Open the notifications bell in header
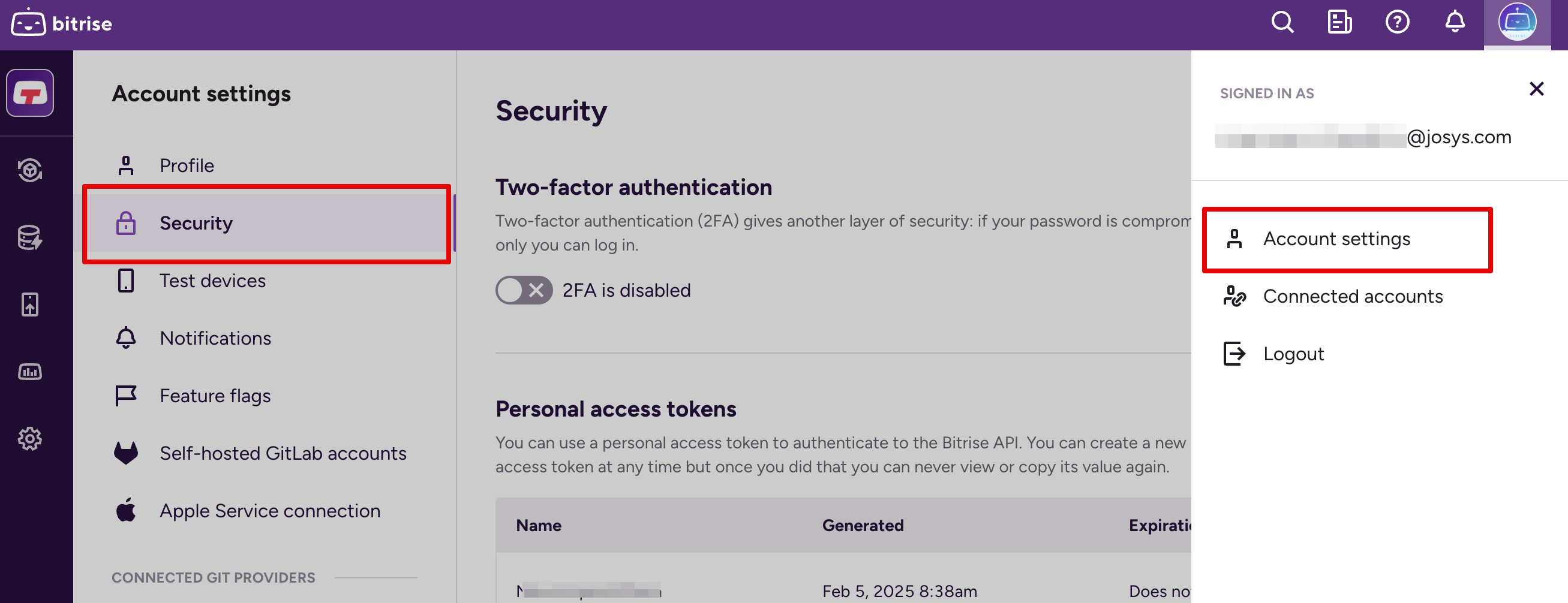1568x603 pixels. click(1455, 23)
